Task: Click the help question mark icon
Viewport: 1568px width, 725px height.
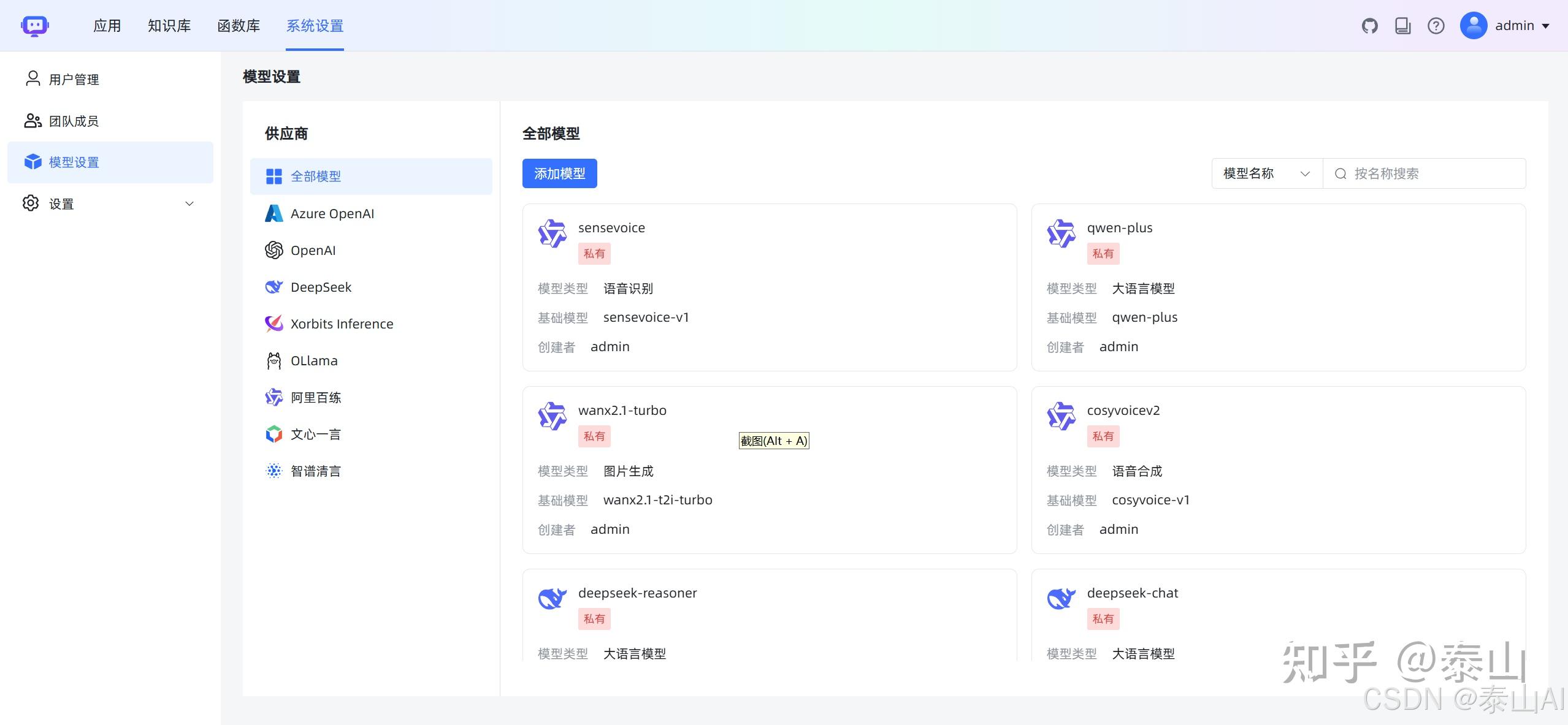Action: click(1435, 25)
